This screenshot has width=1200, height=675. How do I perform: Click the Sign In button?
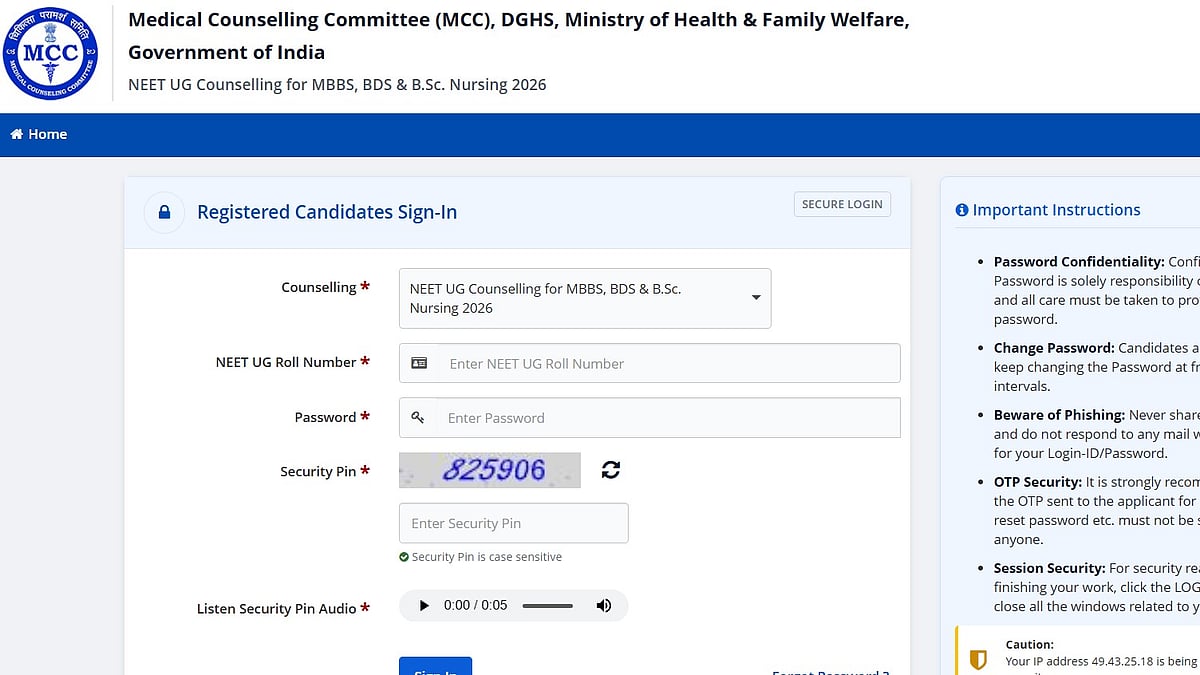click(x=435, y=666)
